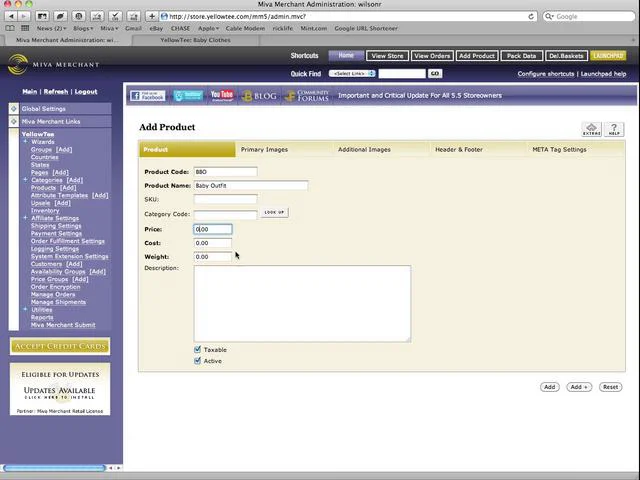Open the Top Sites grid icon

click(25, 28)
